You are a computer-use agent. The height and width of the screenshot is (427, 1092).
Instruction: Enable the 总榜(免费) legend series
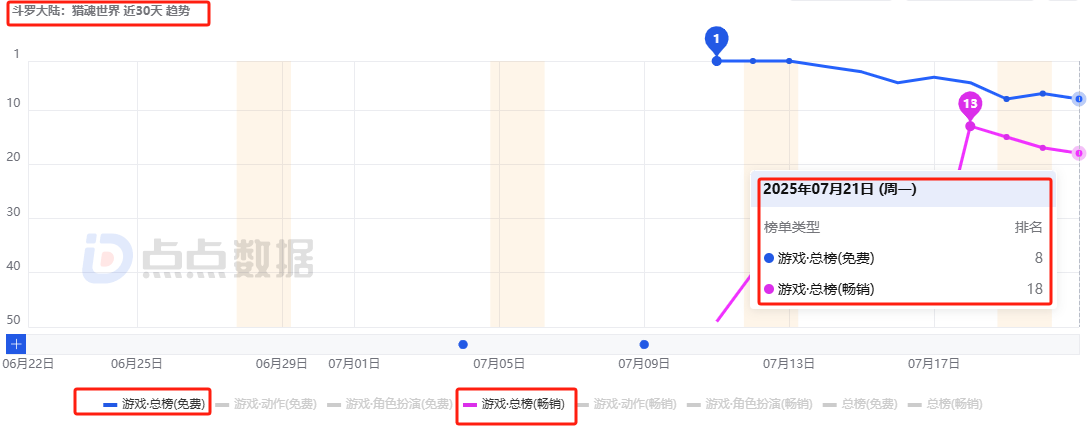point(860,404)
